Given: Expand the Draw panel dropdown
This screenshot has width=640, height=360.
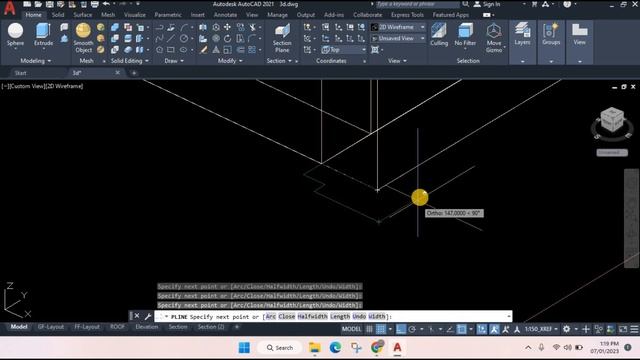Looking at the screenshot, I should (x=174, y=61).
